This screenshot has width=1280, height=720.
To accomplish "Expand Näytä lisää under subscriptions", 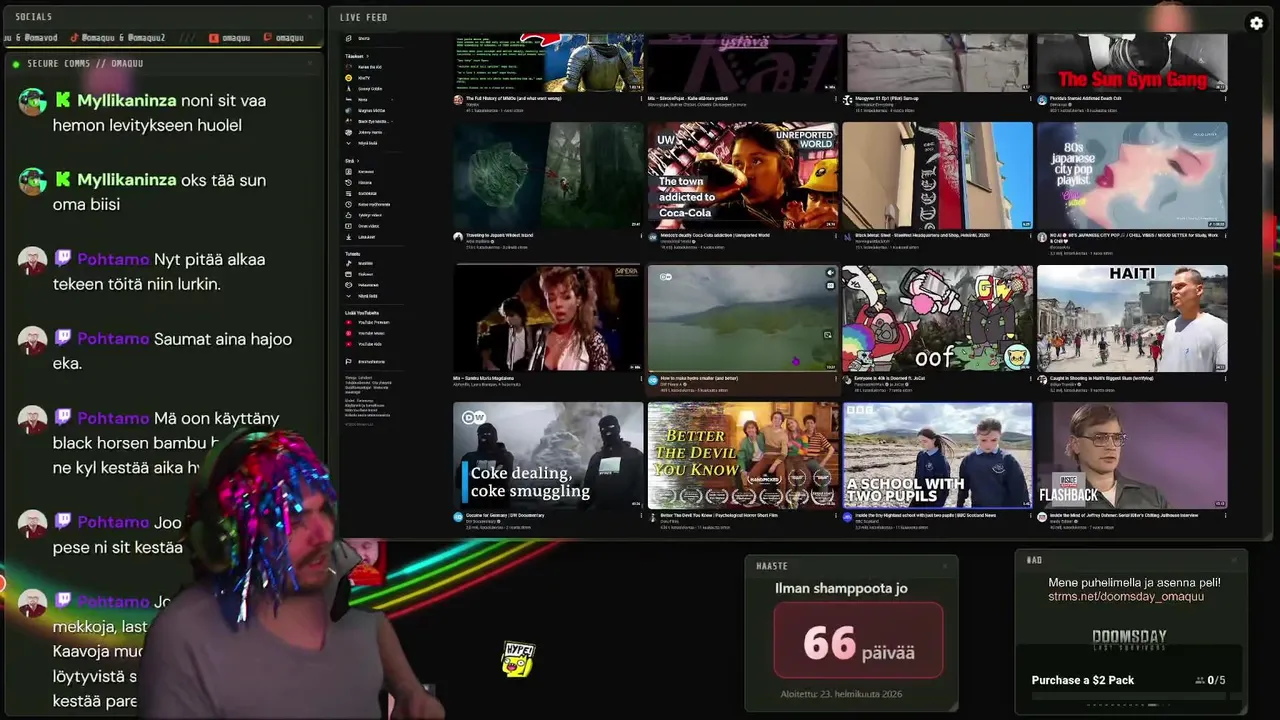I will pos(362,143).
